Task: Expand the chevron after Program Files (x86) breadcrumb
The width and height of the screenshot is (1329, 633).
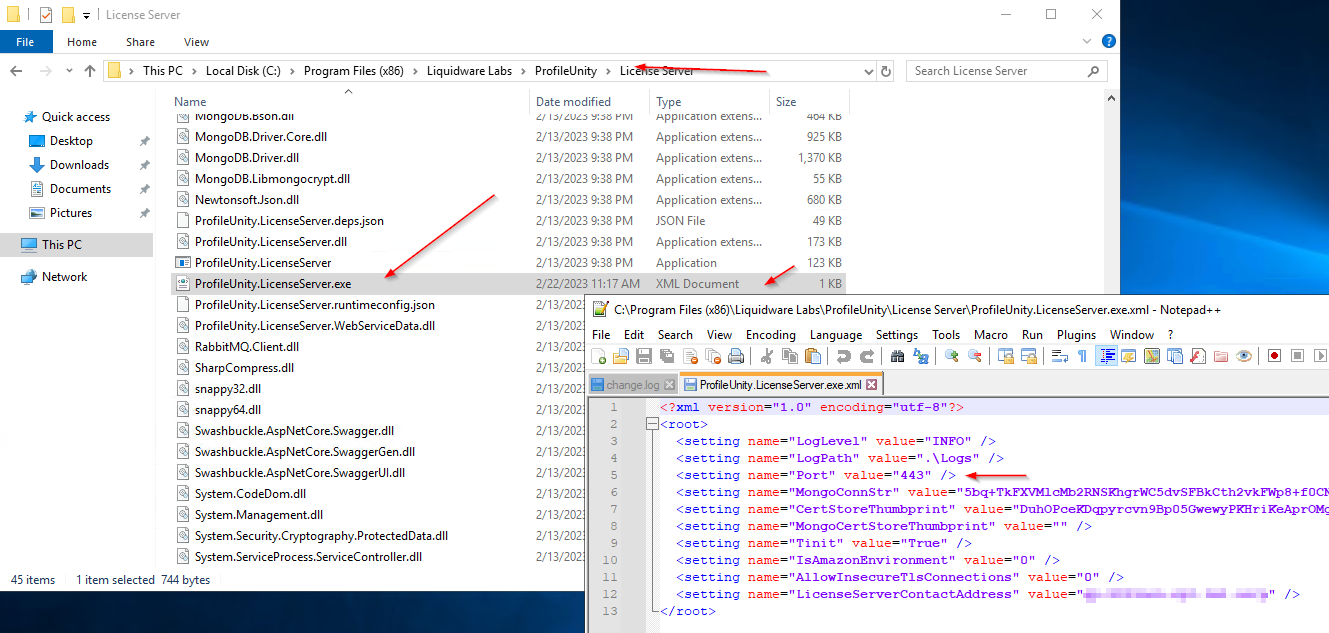Action: pyautogui.click(x=414, y=71)
